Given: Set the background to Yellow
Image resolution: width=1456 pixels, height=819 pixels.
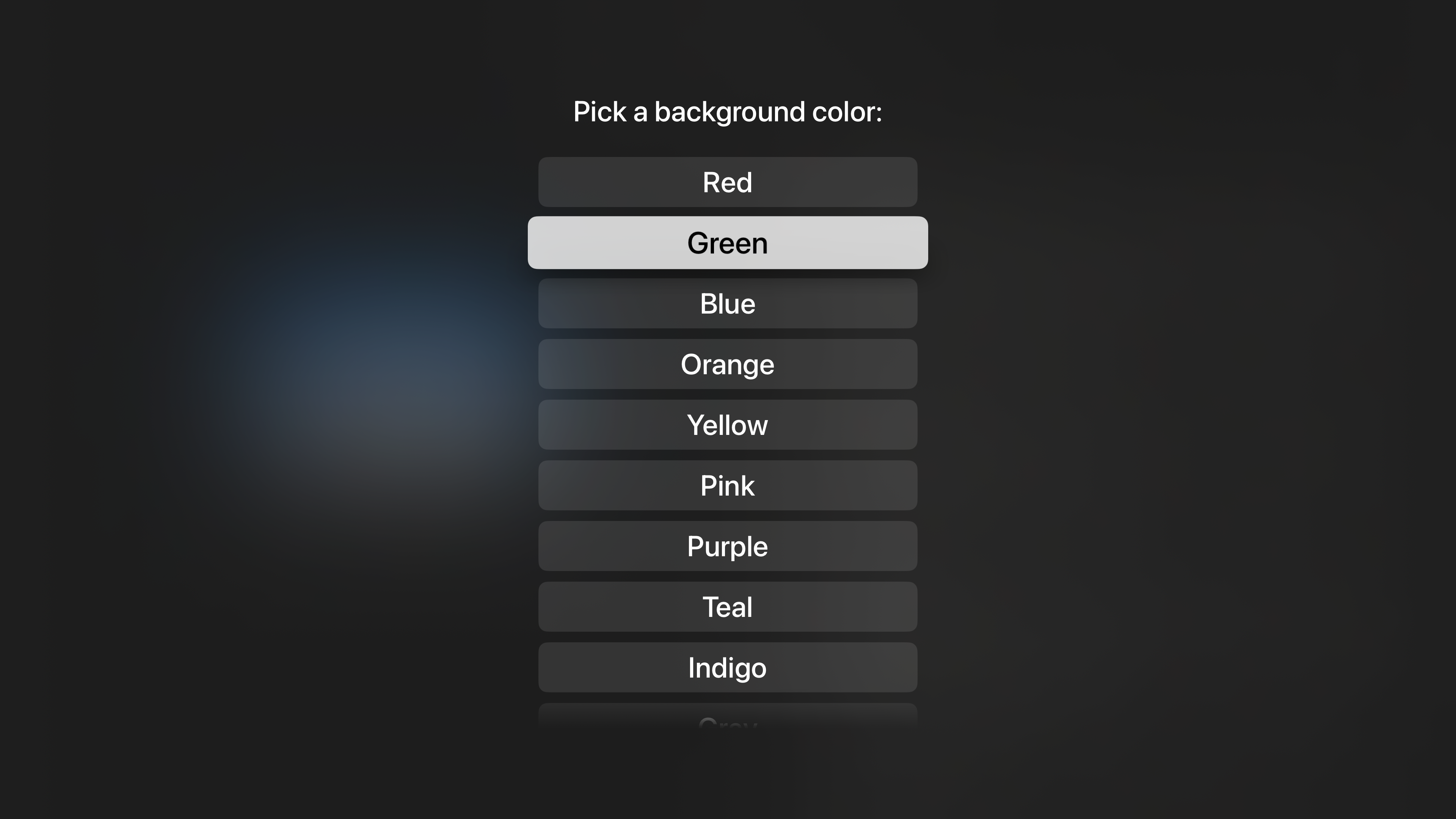Looking at the screenshot, I should 728,425.
